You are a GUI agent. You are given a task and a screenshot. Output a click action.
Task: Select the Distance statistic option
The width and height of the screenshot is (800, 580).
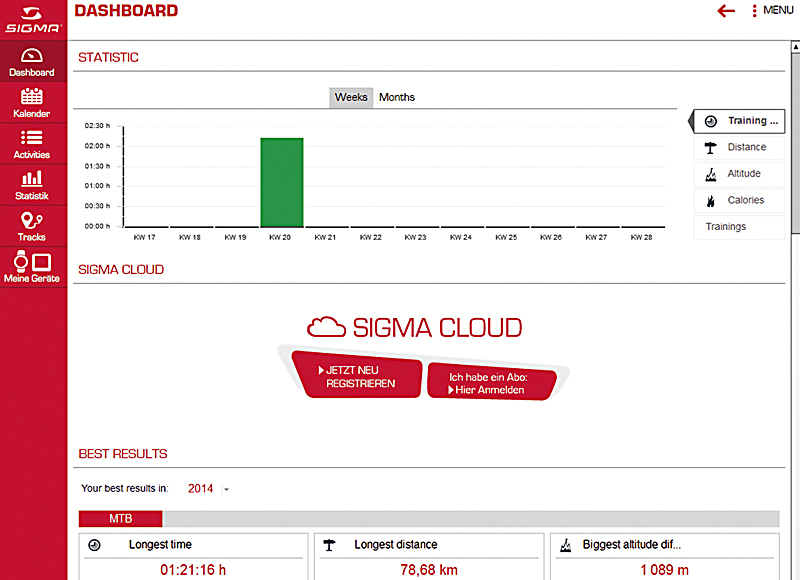(739, 147)
